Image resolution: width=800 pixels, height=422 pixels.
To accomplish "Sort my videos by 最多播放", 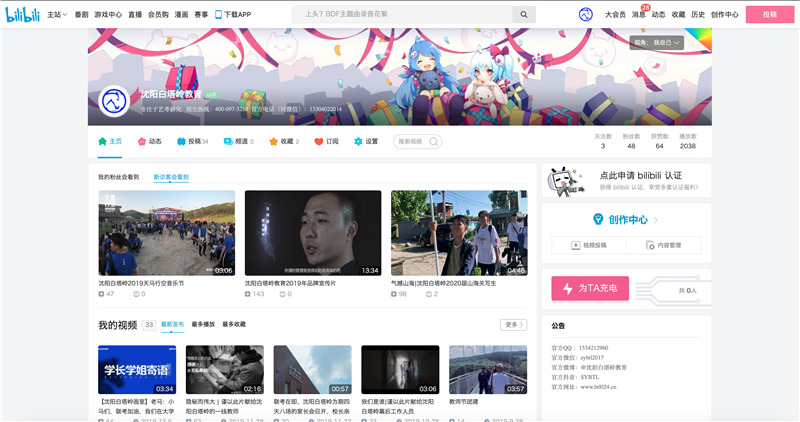I will tap(203, 325).
